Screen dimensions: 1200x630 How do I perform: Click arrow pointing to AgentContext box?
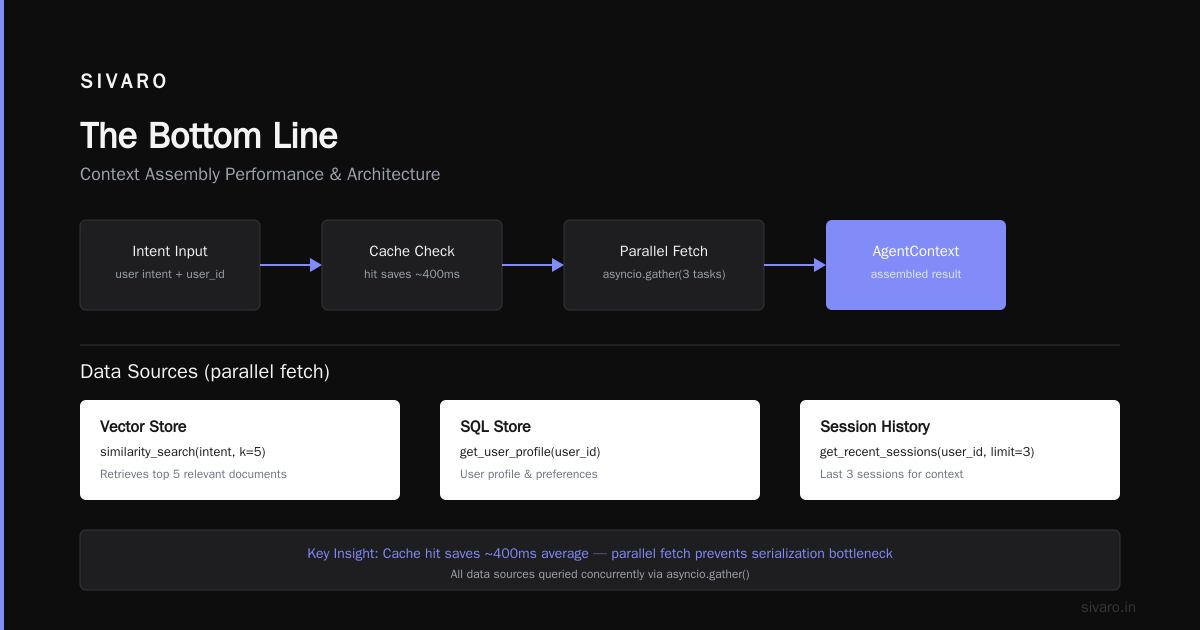(795, 265)
